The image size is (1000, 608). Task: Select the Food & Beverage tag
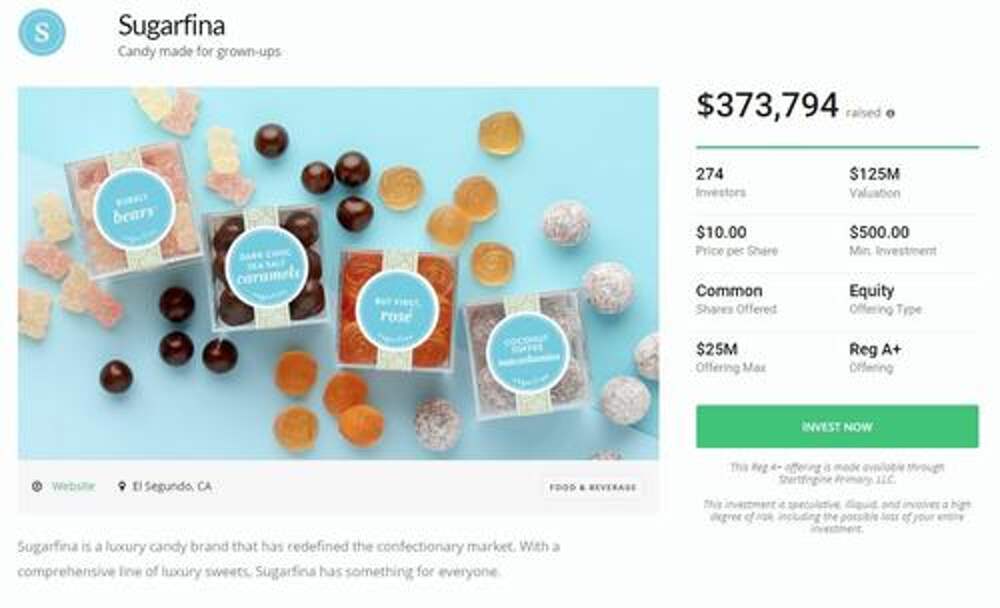click(x=593, y=488)
